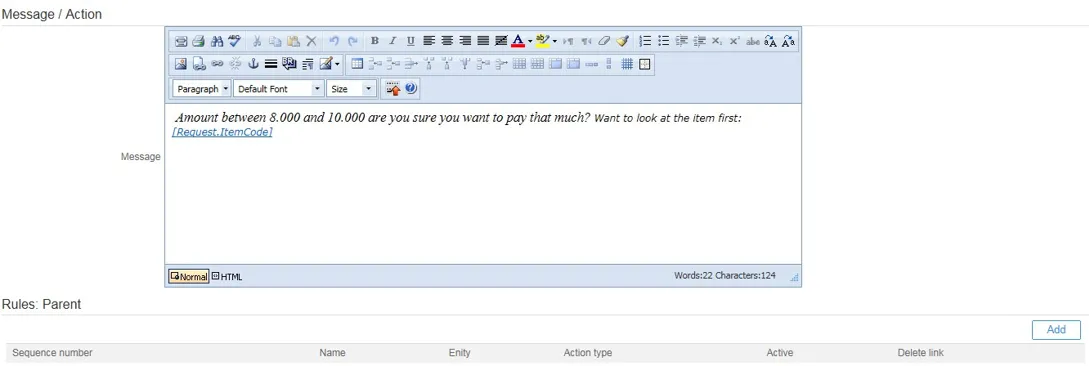Redo the last edit
1089x366 pixels.
click(353, 41)
